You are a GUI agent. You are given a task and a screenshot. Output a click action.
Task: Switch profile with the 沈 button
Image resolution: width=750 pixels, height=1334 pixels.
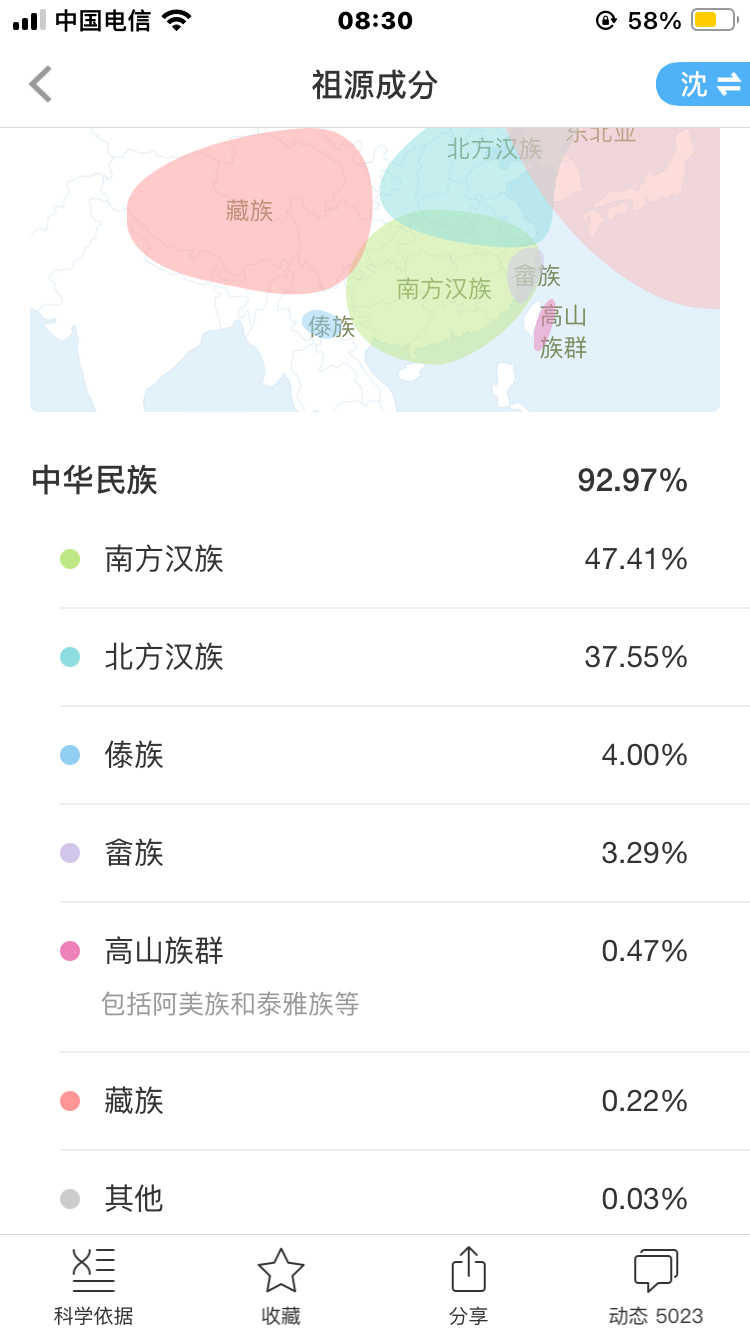pyautogui.click(x=704, y=85)
